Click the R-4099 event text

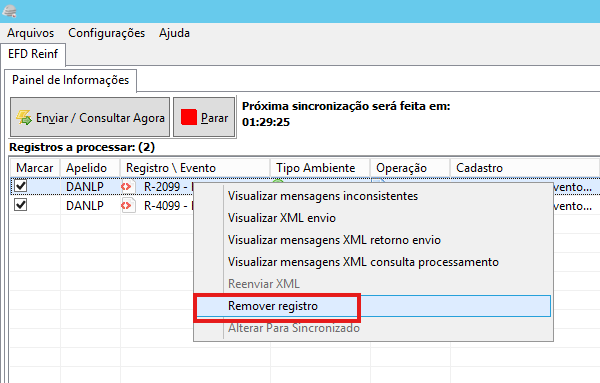168,206
